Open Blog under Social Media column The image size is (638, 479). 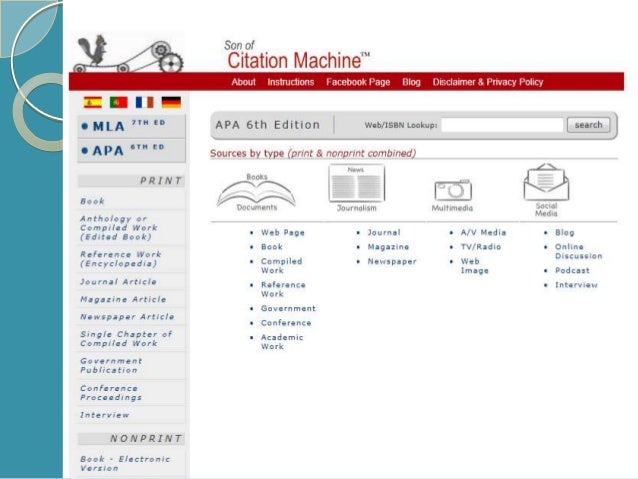coord(565,232)
